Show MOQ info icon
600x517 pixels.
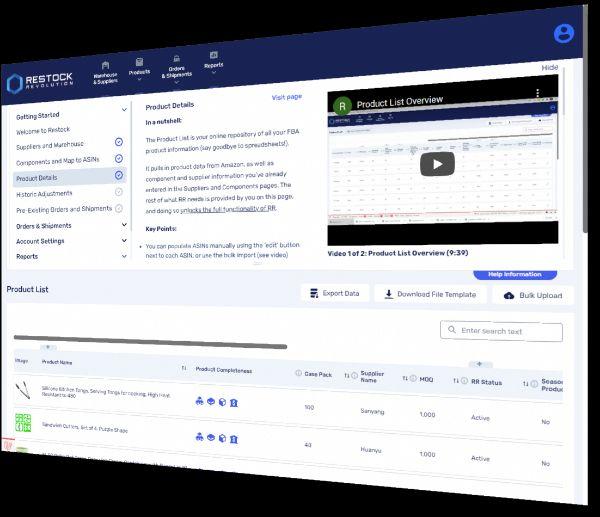464,381
